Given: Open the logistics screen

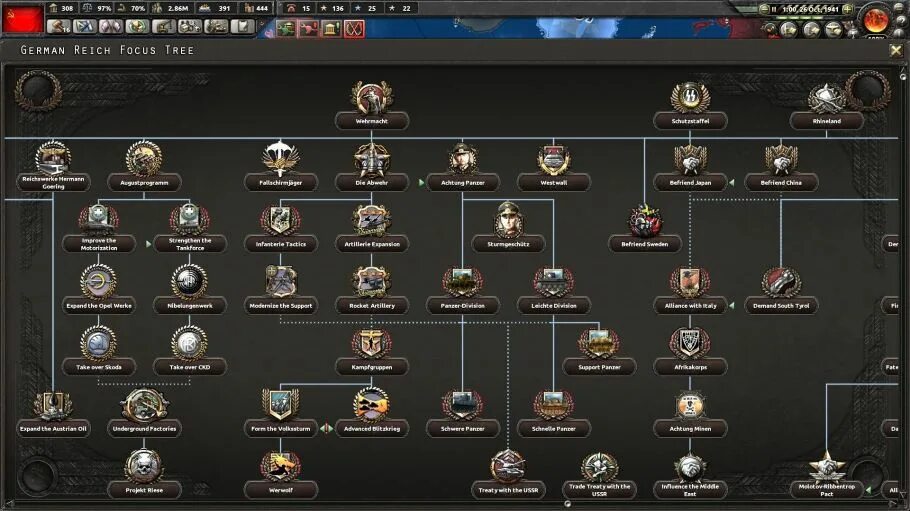Looking at the screenshot, I should [x=243, y=26].
